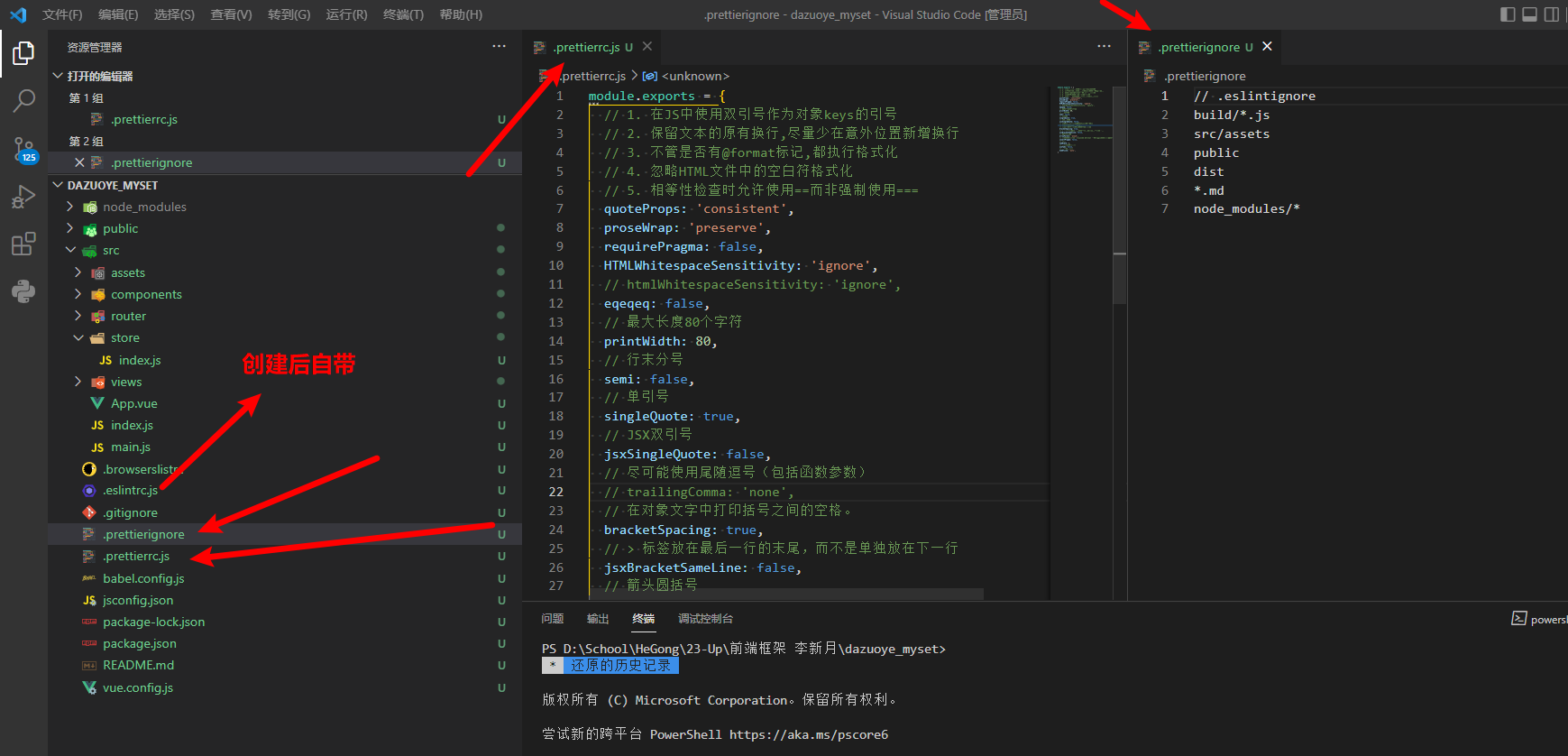Open App.vue in the explorer
Viewport: 1568px width, 756px height.
click(285, 403)
